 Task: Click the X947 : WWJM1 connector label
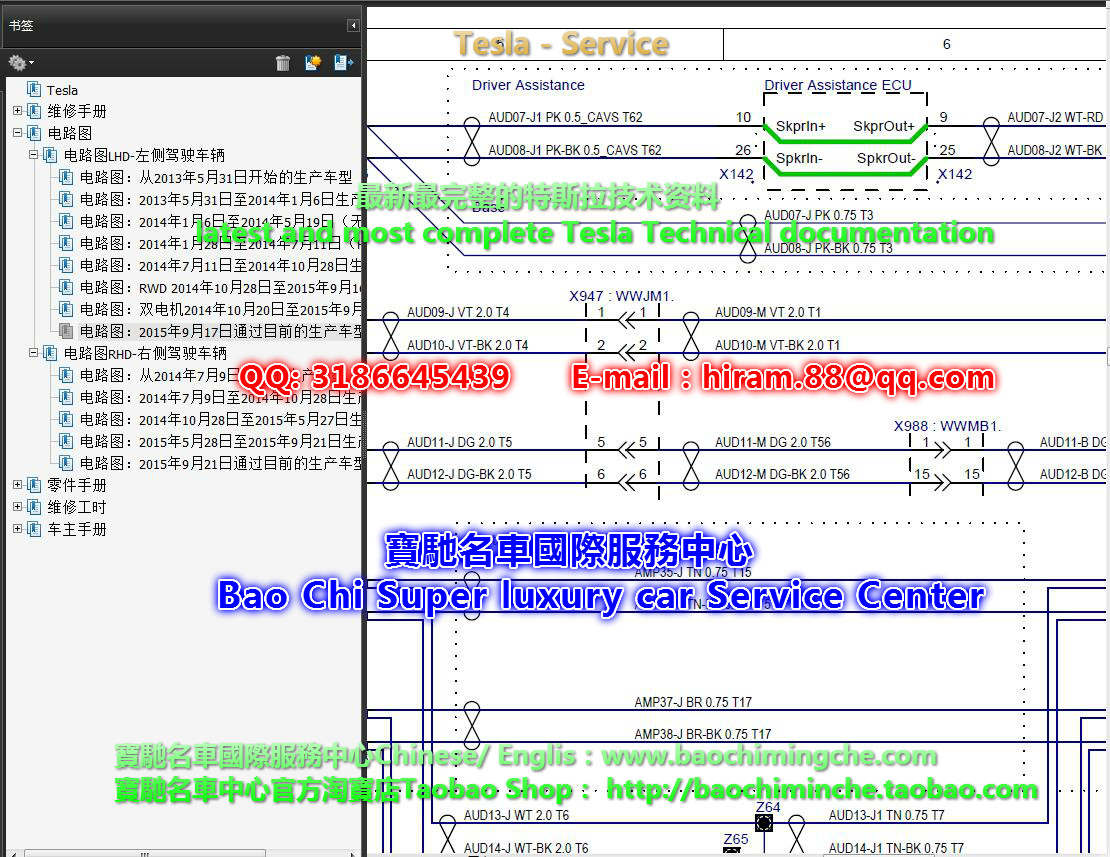point(621,296)
